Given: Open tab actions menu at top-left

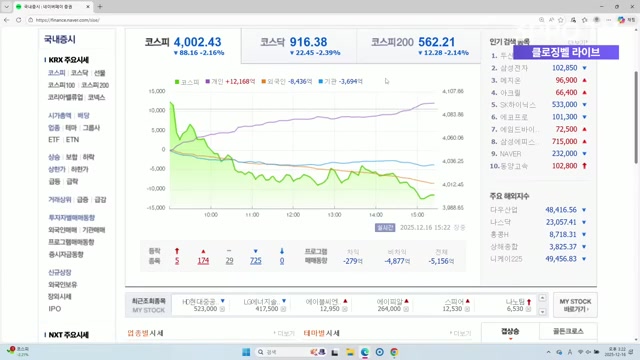Looking at the screenshot, I should (6, 7).
